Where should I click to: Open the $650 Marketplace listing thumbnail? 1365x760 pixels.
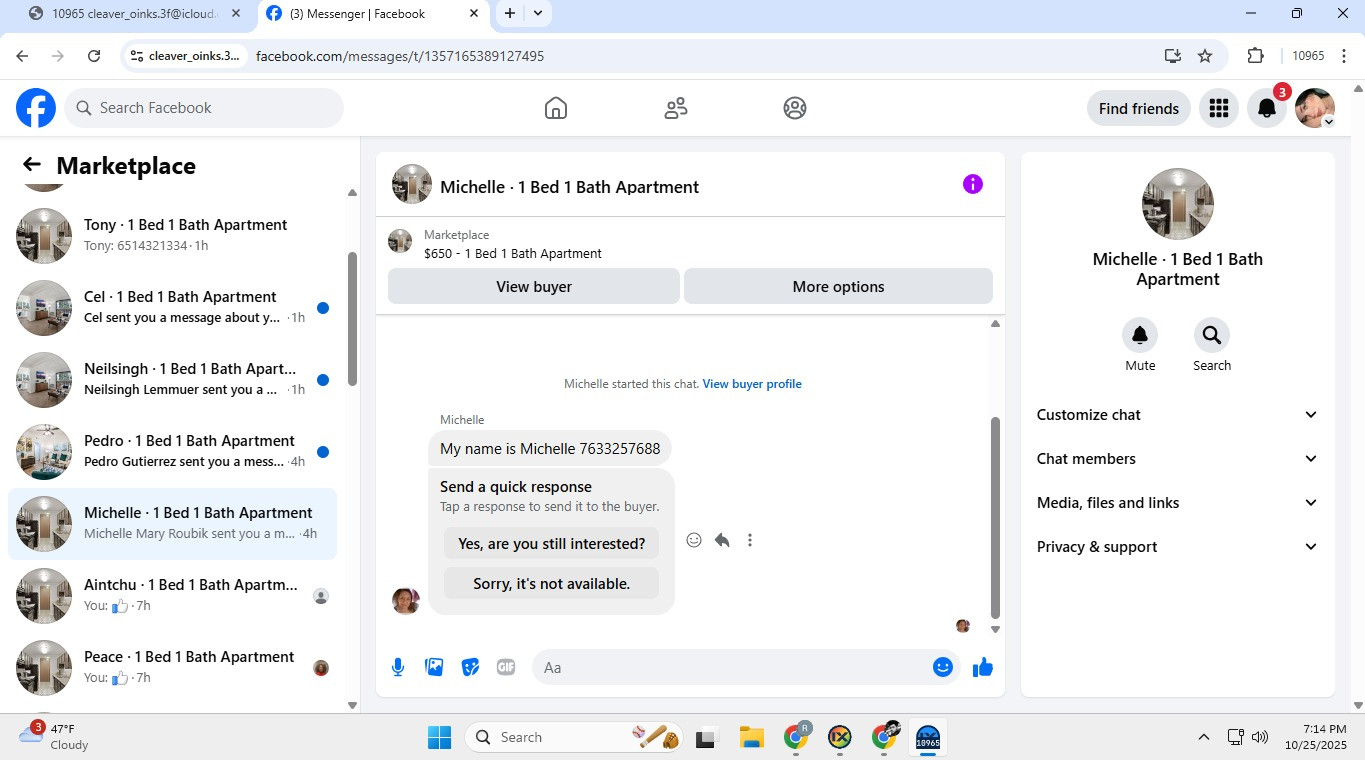click(400, 241)
